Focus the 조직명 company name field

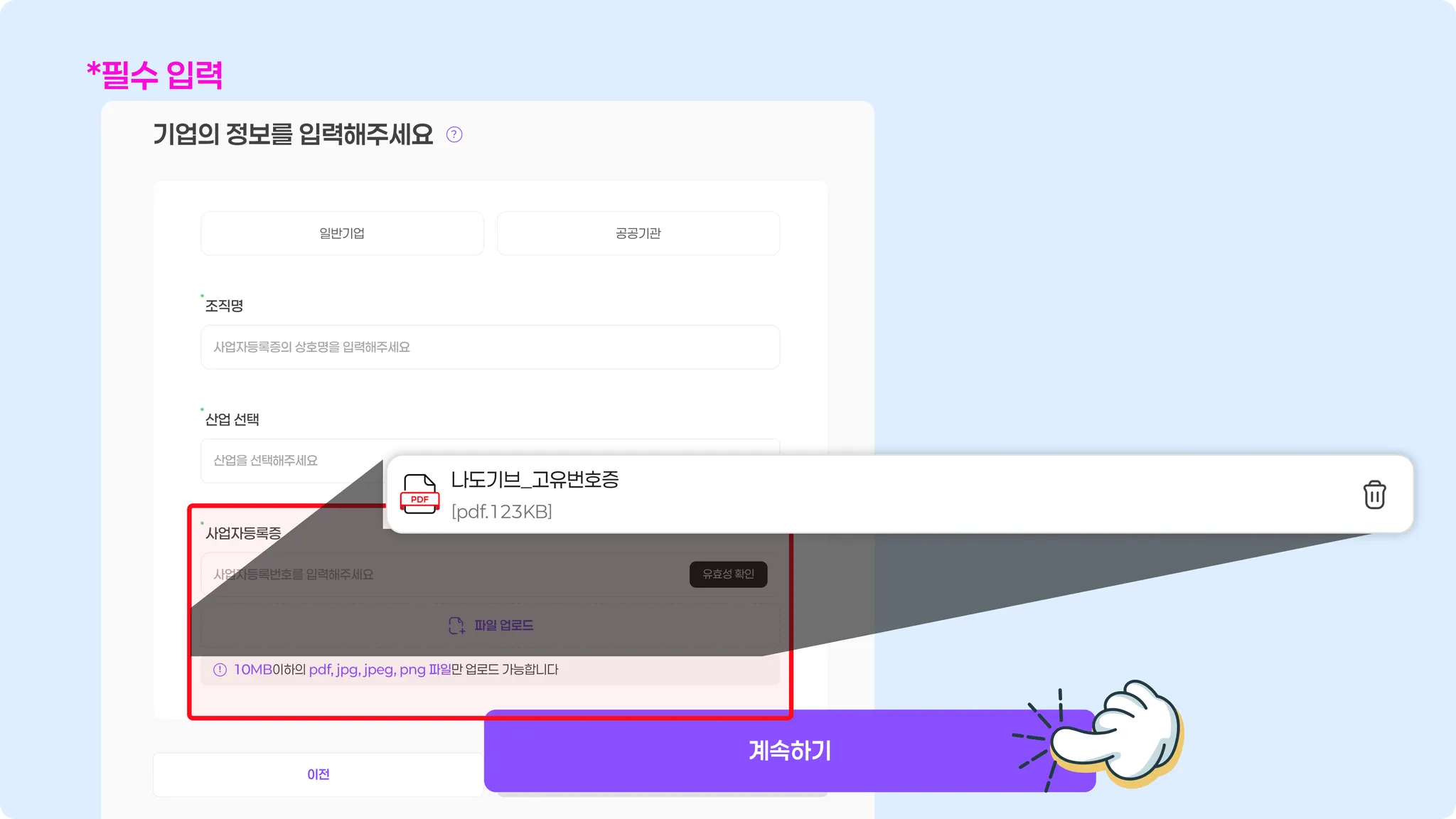490,347
